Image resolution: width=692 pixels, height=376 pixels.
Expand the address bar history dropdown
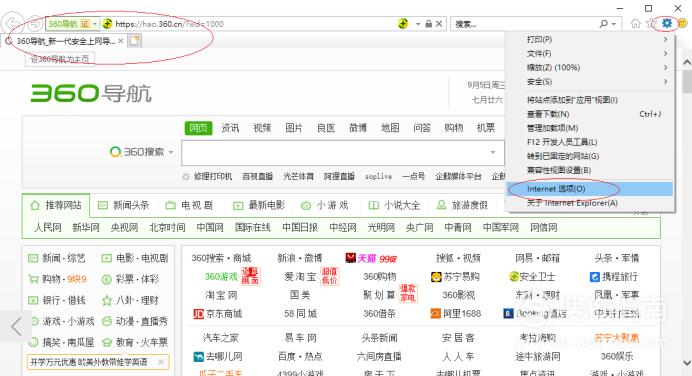(x=417, y=24)
